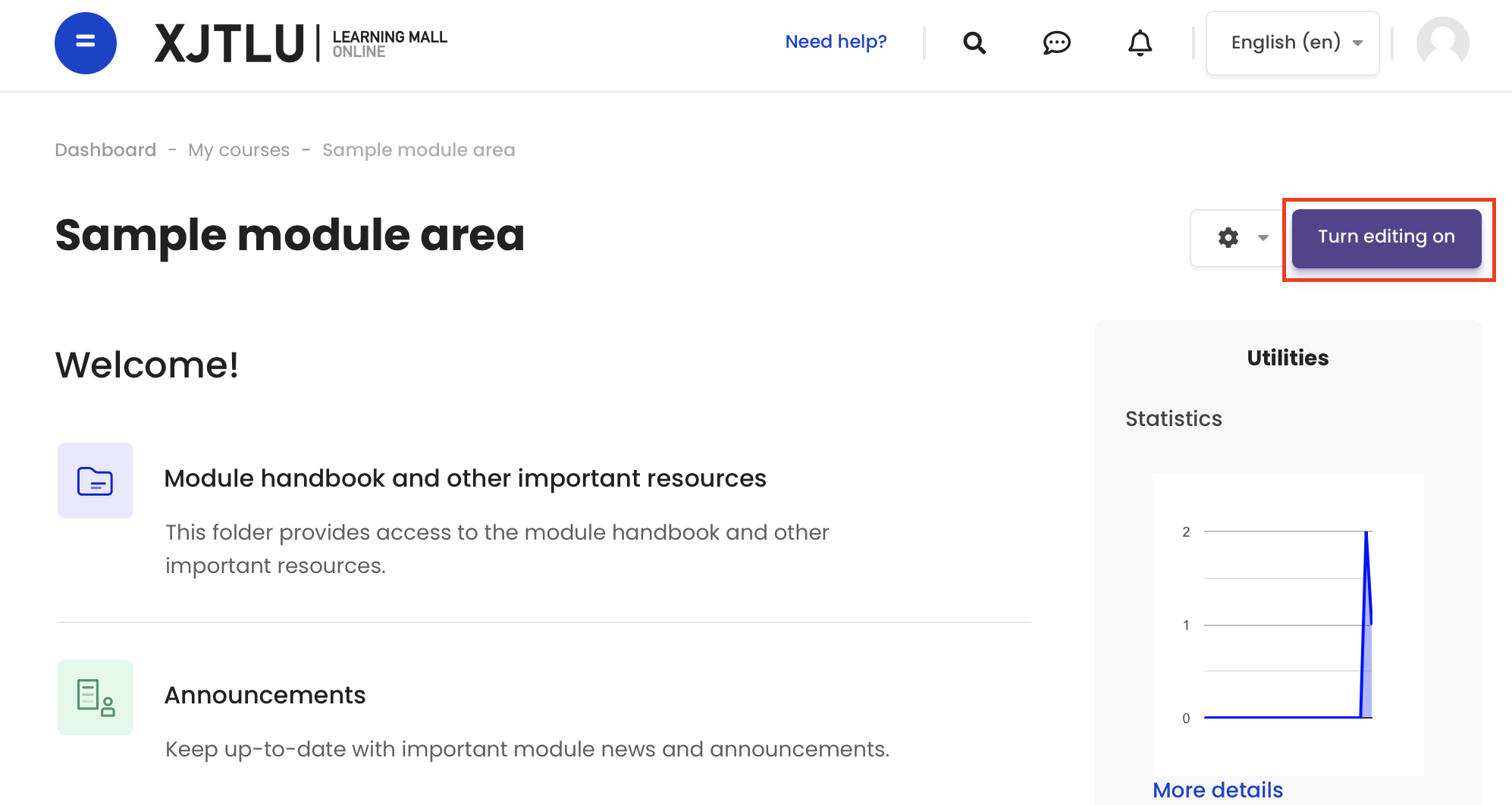Expand the English (en) language dropdown
1512x805 pixels.
click(x=1293, y=43)
